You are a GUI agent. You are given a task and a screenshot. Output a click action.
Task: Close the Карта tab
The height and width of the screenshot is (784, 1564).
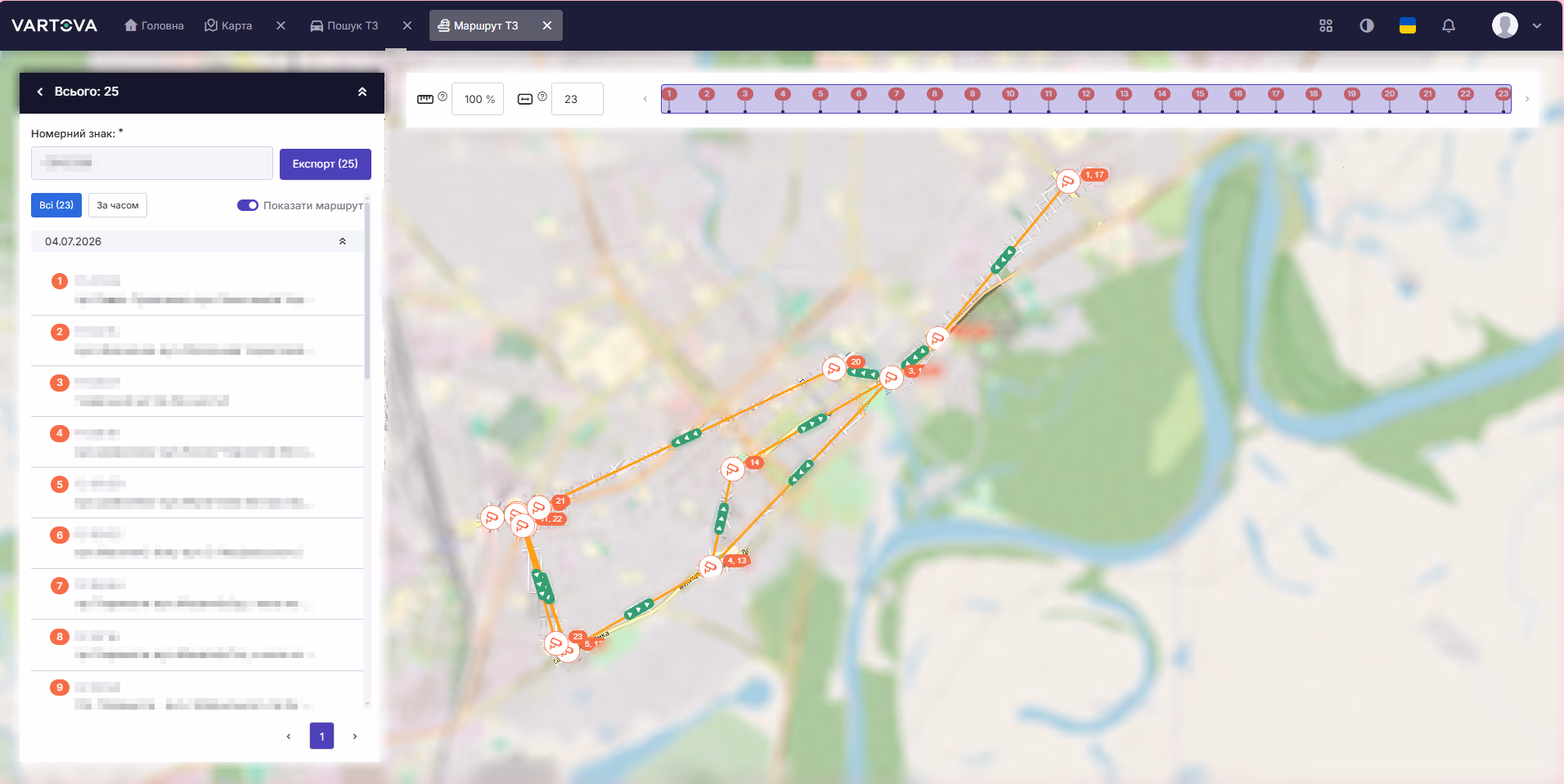[281, 25]
